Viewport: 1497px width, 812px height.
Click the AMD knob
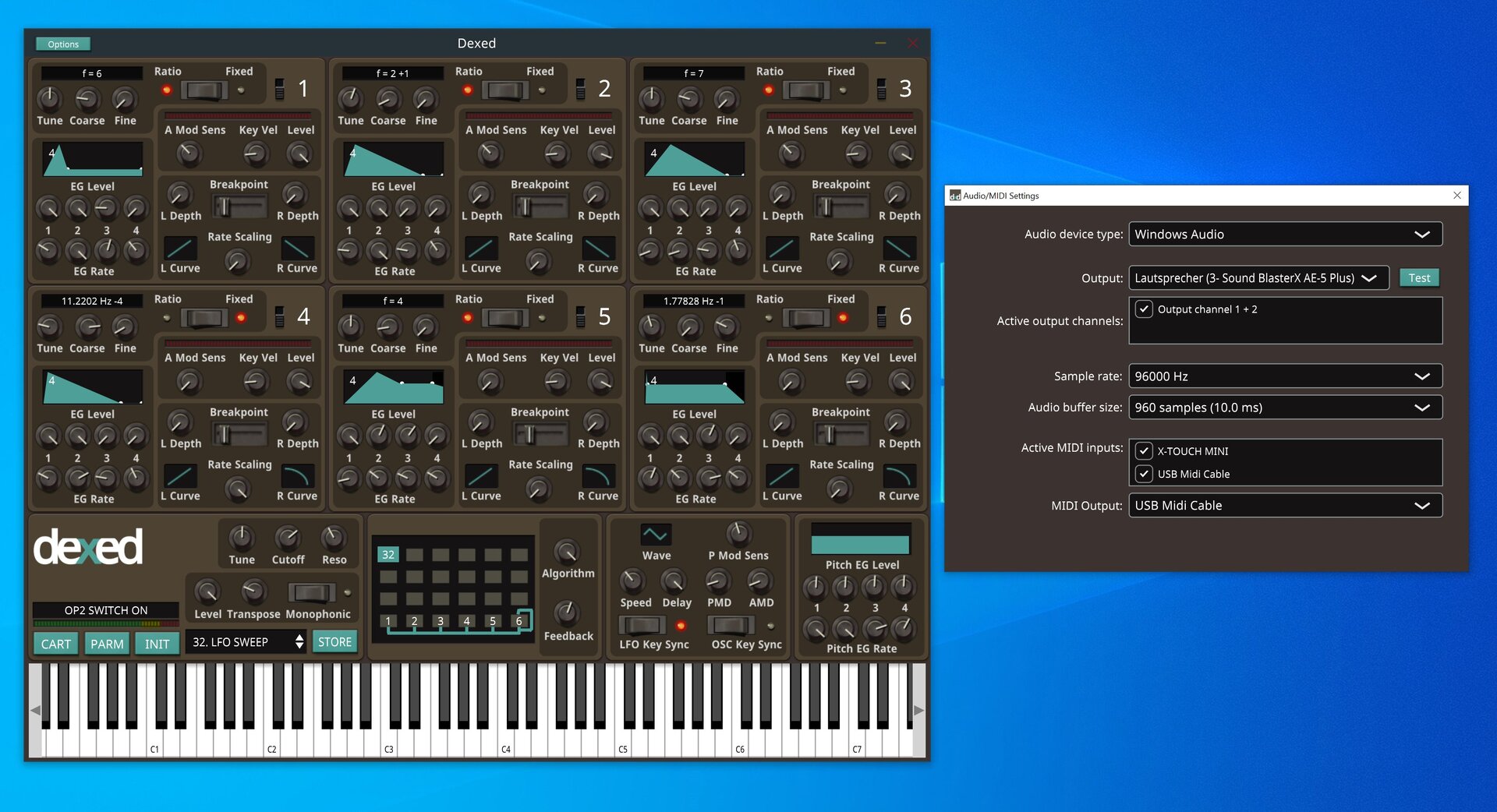point(759,581)
